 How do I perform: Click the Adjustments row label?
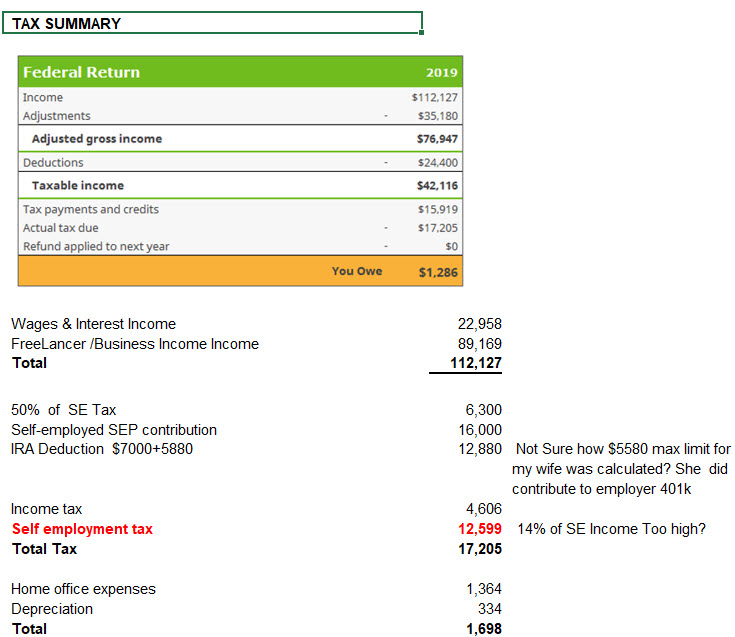(57, 116)
